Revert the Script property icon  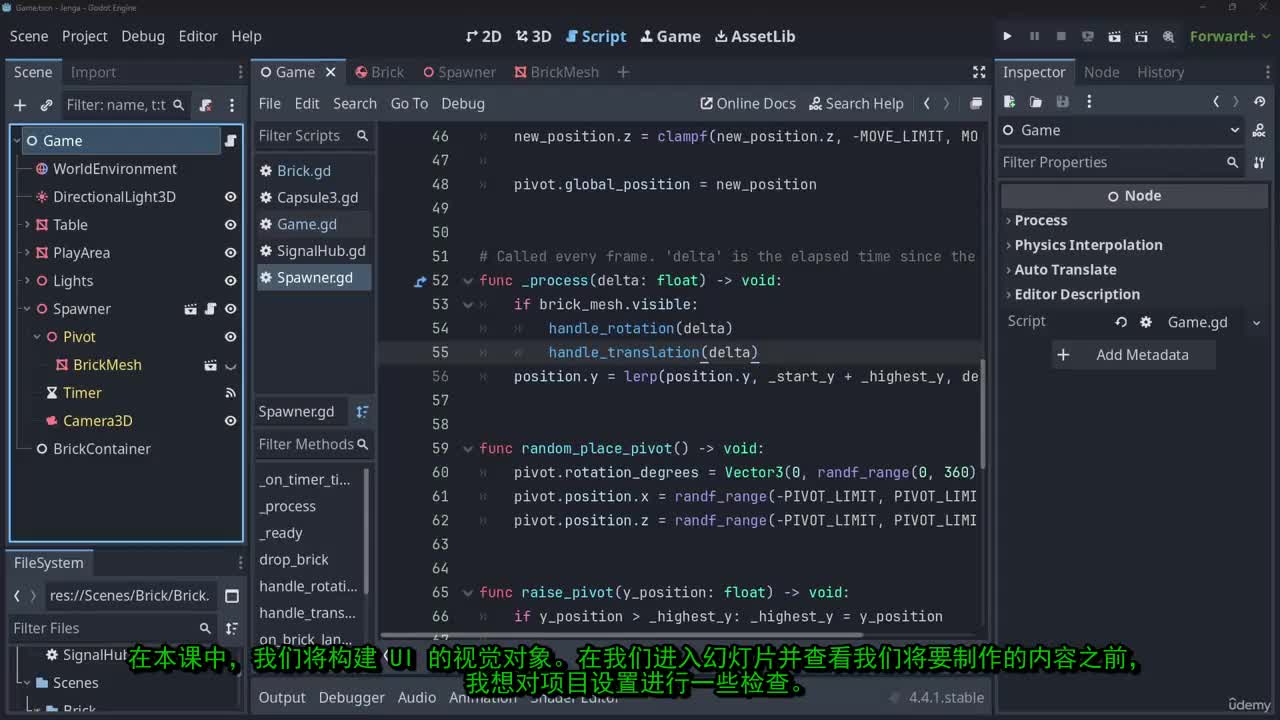(1121, 322)
